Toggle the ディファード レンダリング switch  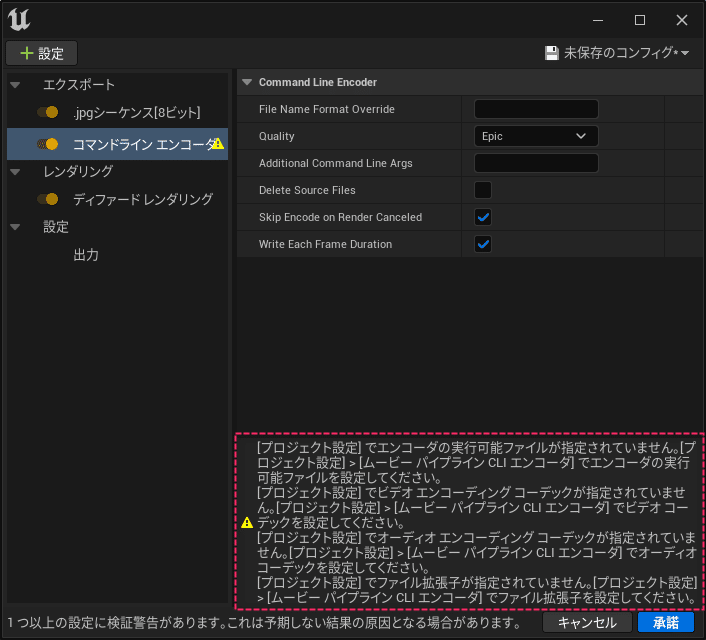pos(48,199)
